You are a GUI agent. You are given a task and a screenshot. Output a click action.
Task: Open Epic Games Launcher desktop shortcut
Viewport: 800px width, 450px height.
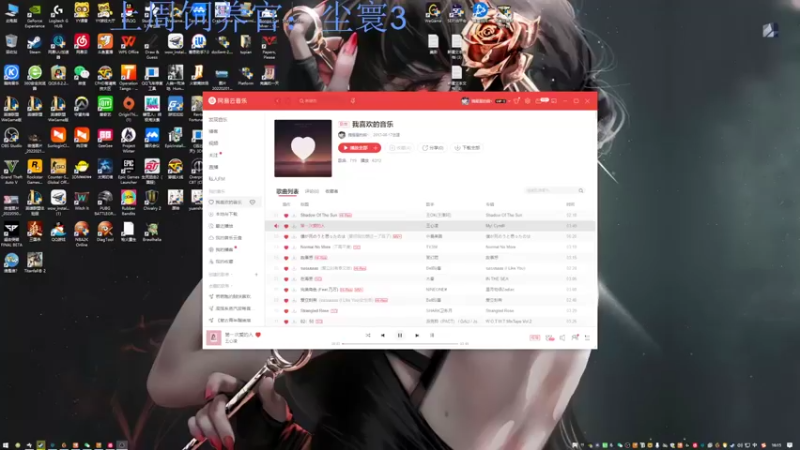coord(129,171)
